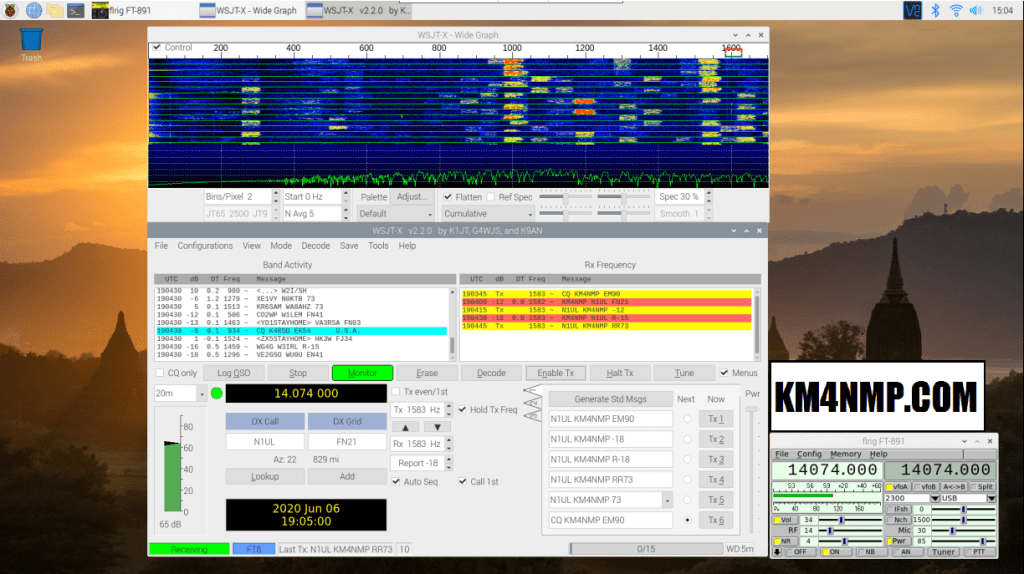
Task: Enable the CQ only checkbox
Action: (x=161, y=373)
